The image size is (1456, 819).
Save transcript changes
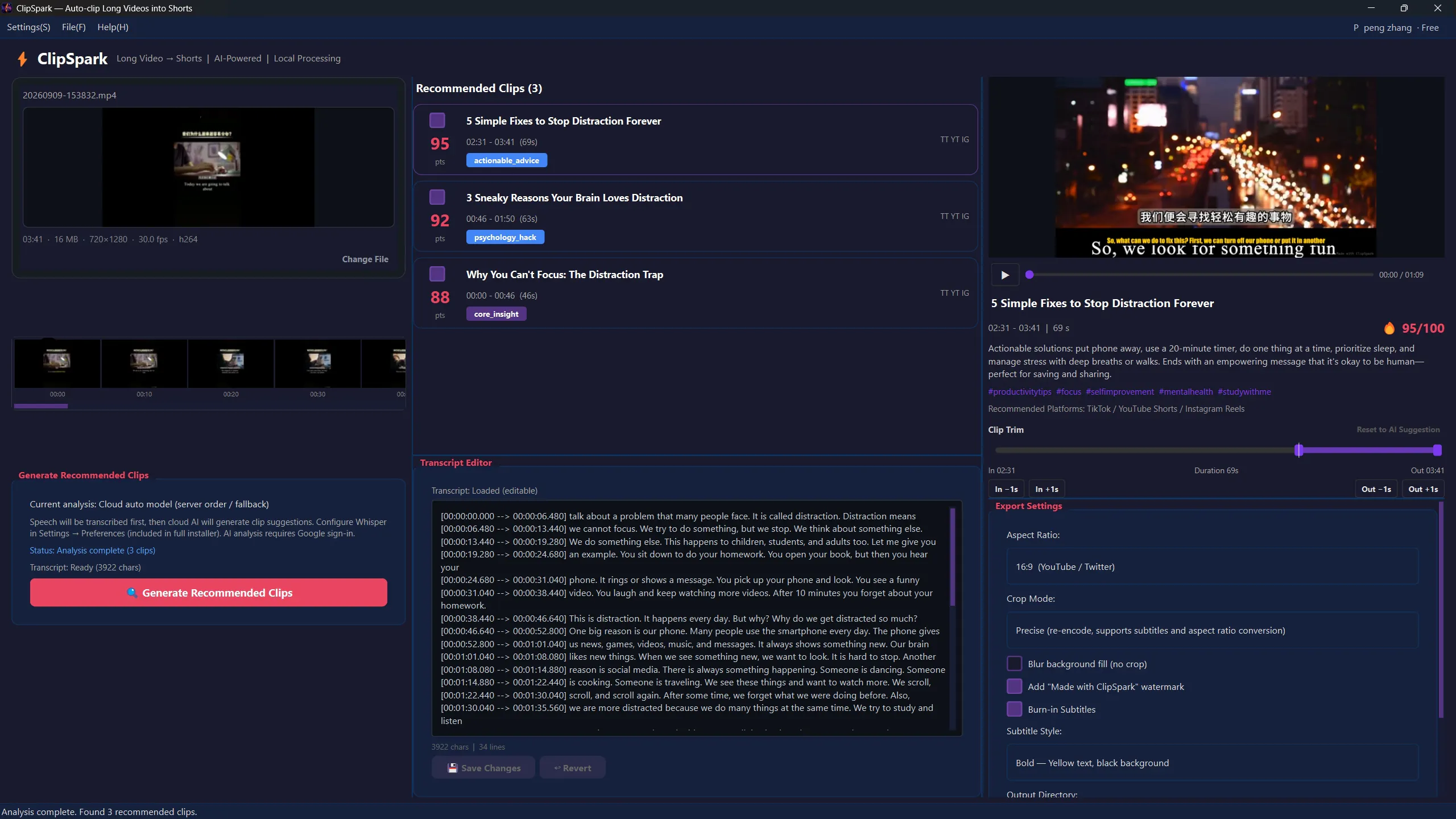(x=483, y=768)
